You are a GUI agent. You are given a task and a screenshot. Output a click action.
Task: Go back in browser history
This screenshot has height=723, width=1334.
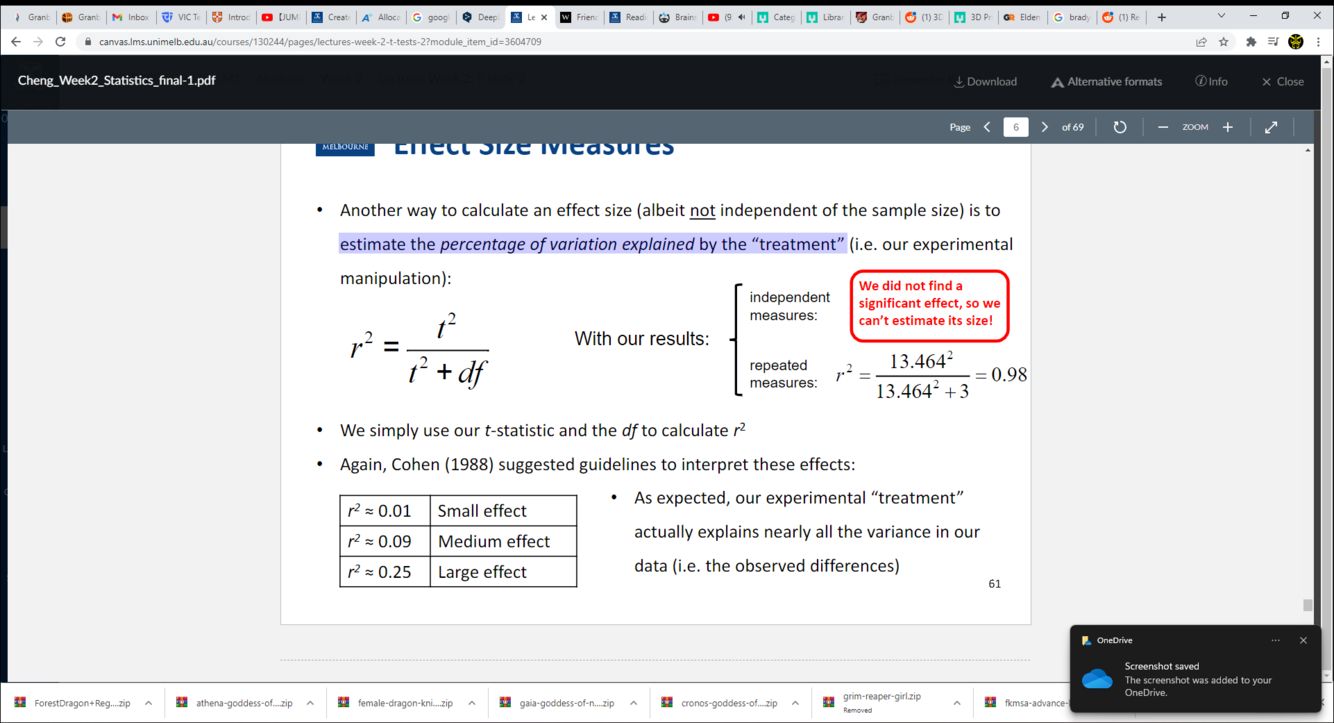[16, 42]
